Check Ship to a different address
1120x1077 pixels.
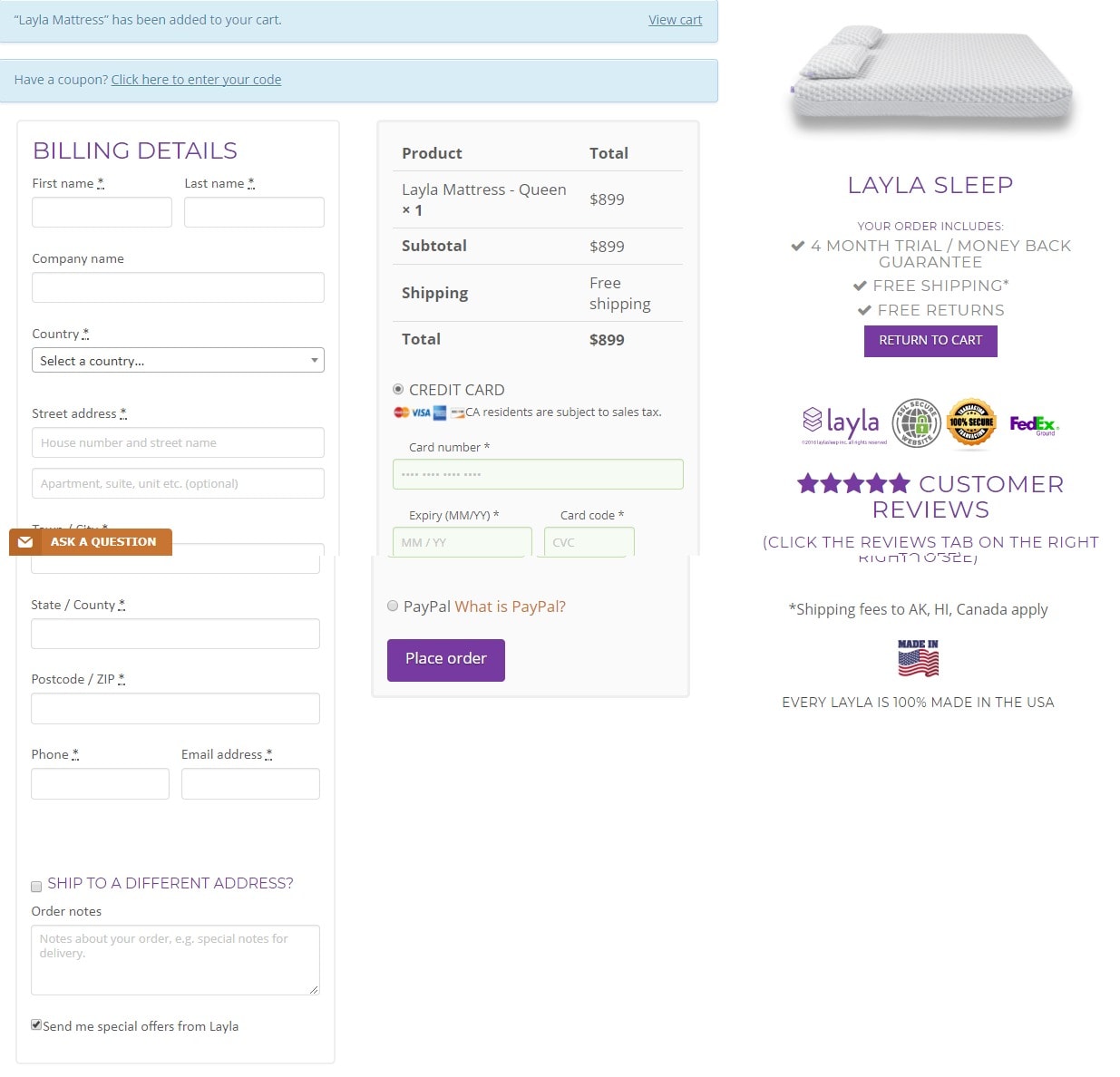pyautogui.click(x=36, y=886)
